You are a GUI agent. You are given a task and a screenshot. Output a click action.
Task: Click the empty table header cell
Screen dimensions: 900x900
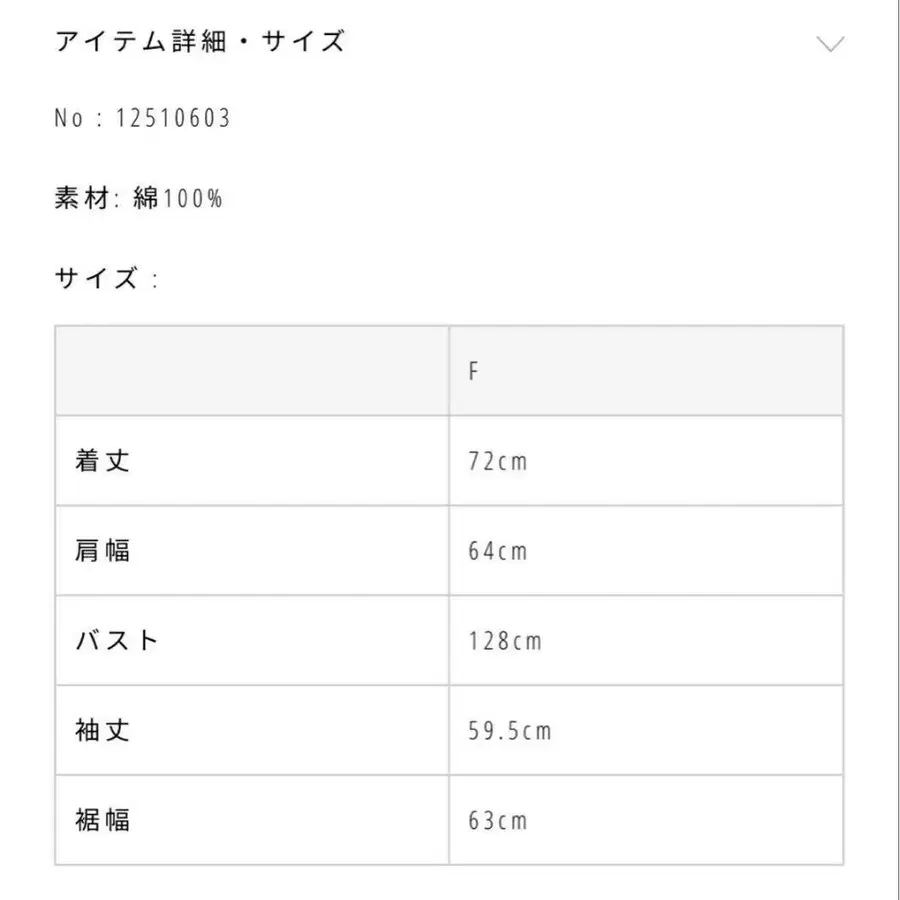click(x=250, y=369)
